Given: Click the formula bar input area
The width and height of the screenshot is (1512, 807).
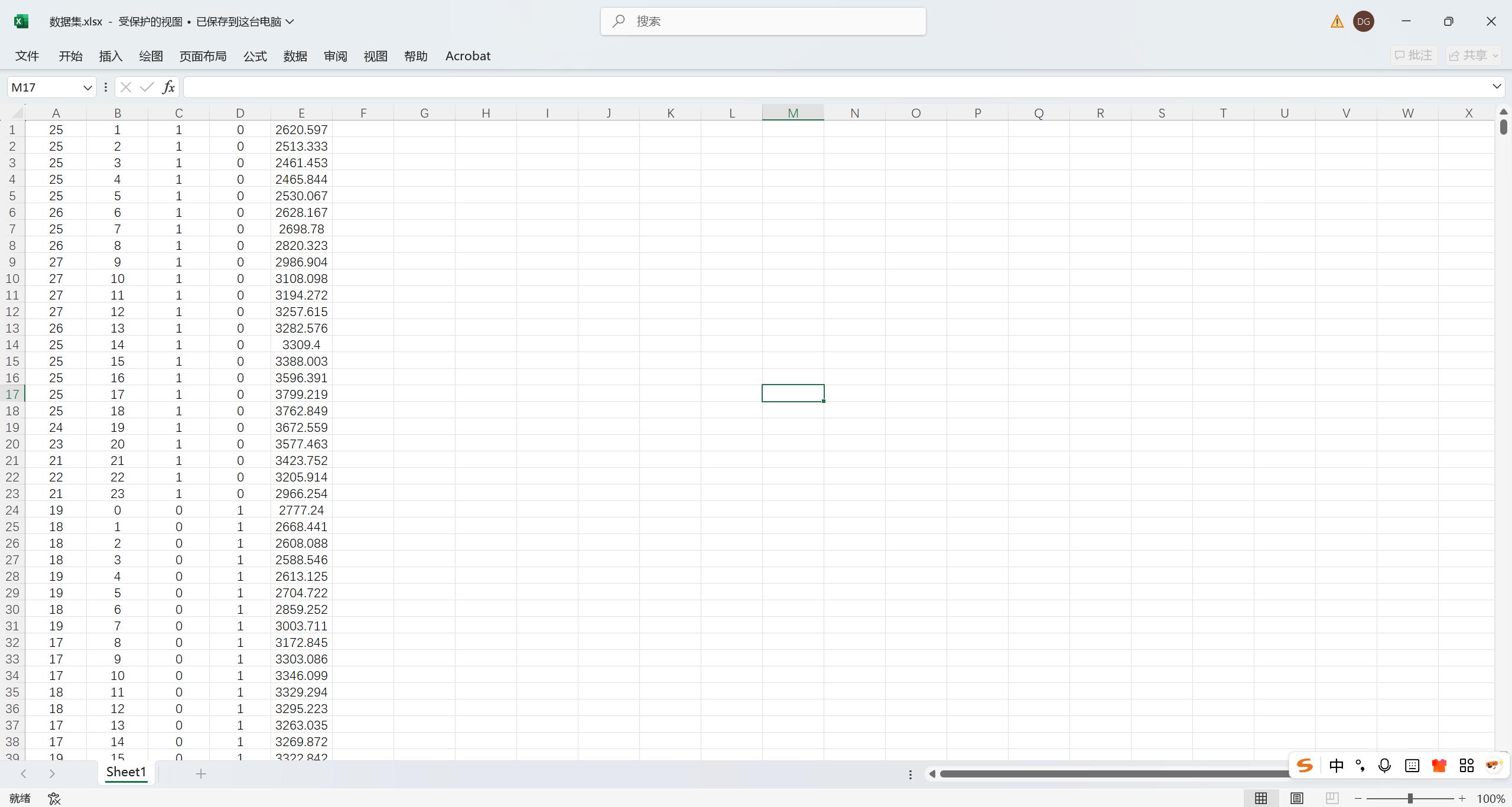Looking at the screenshot, I should pyautogui.click(x=837, y=87).
